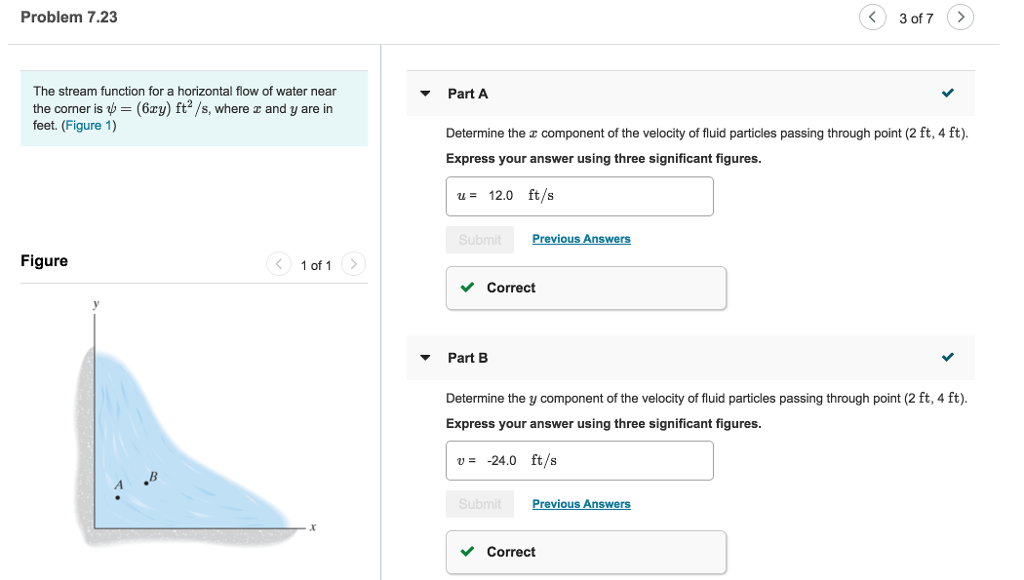
Task: Show the next figure arrow
Action: [x=354, y=264]
